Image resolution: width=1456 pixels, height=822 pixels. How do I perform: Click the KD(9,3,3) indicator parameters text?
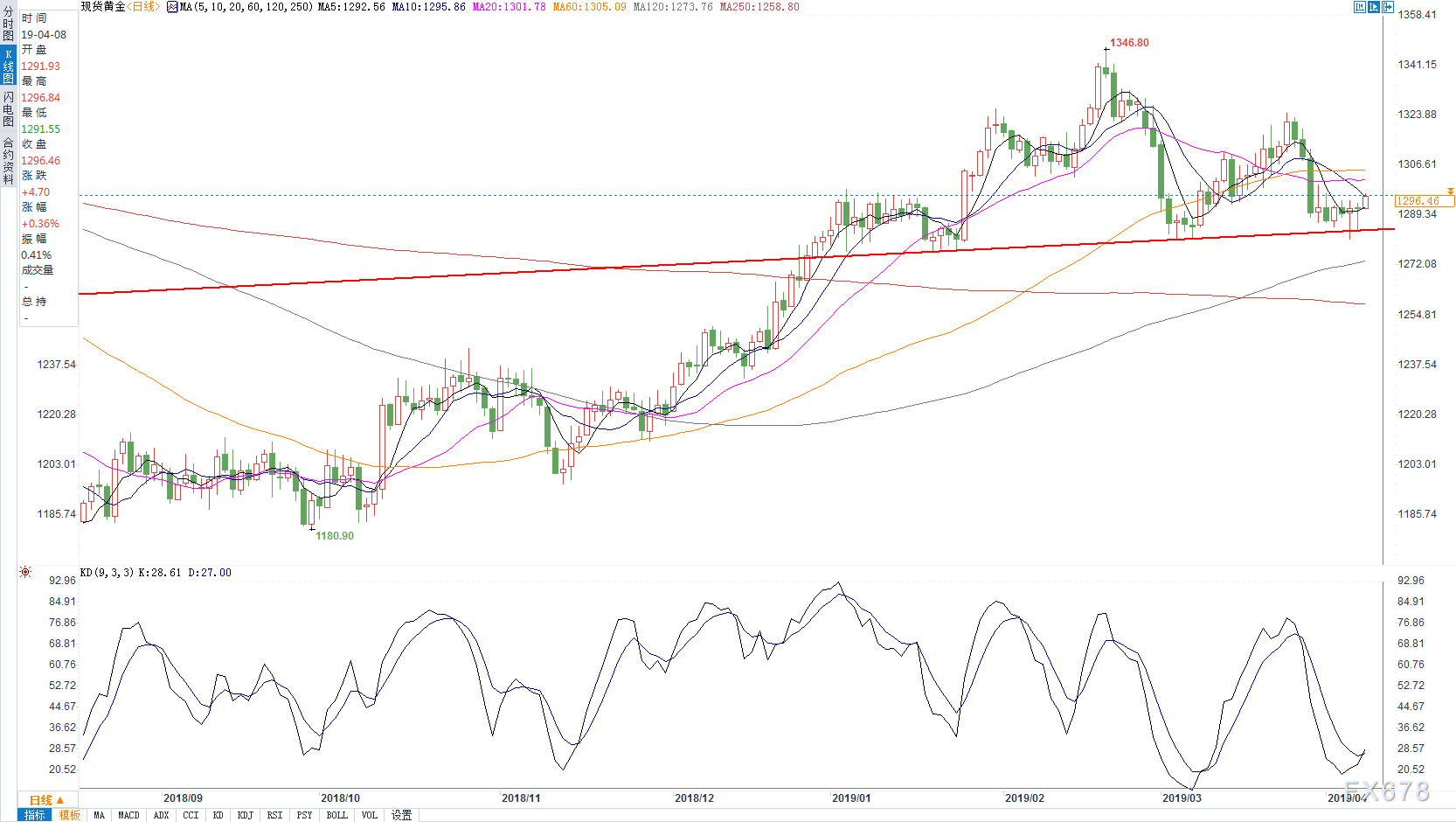pos(107,573)
